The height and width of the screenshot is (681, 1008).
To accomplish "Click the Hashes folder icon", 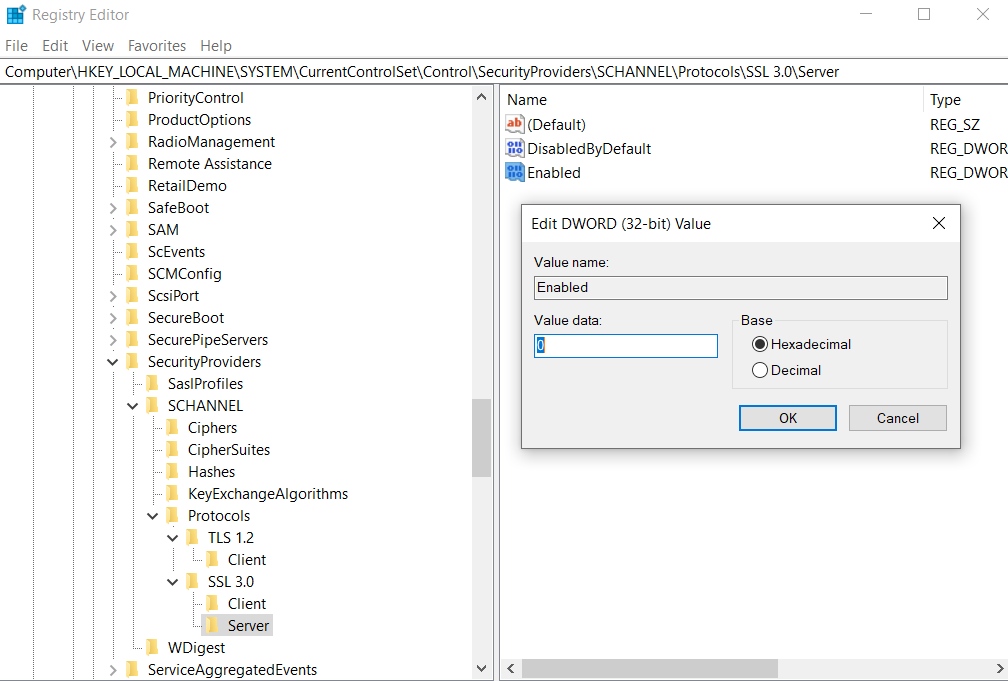I will pyautogui.click(x=173, y=471).
